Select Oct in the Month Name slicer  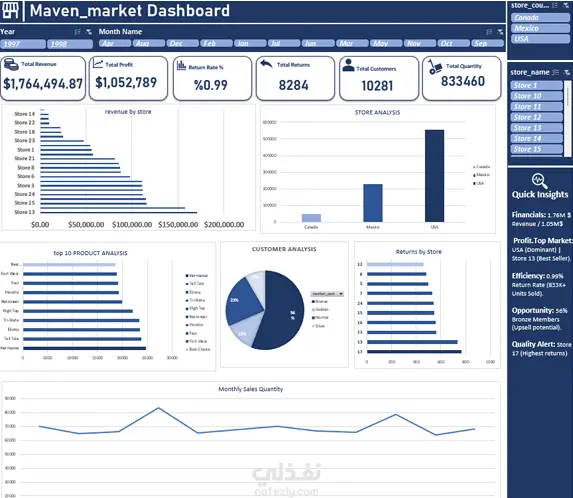pyautogui.click(x=454, y=43)
